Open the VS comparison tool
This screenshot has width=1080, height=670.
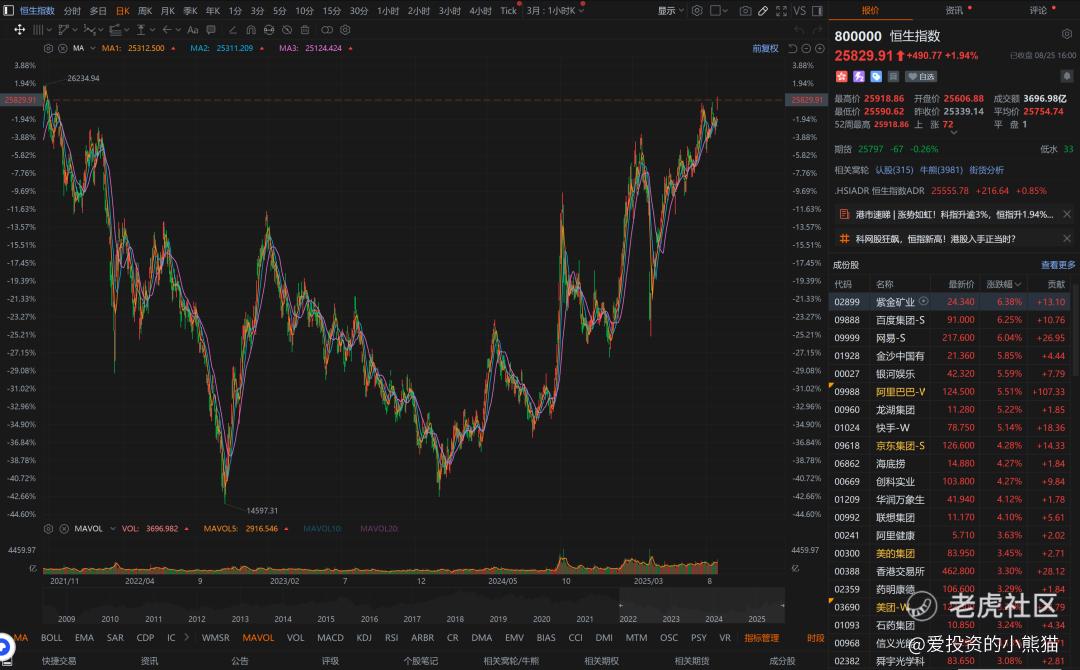tap(799, 10)
